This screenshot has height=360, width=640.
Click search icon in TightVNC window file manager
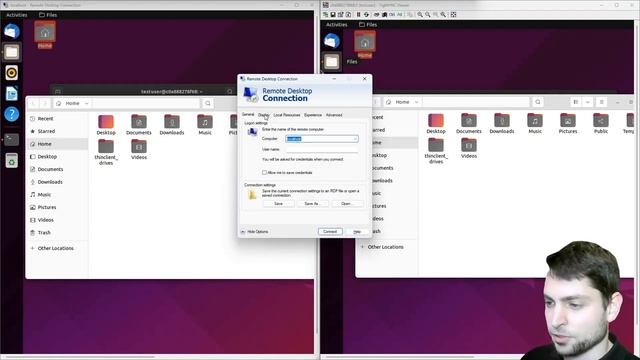538,102
